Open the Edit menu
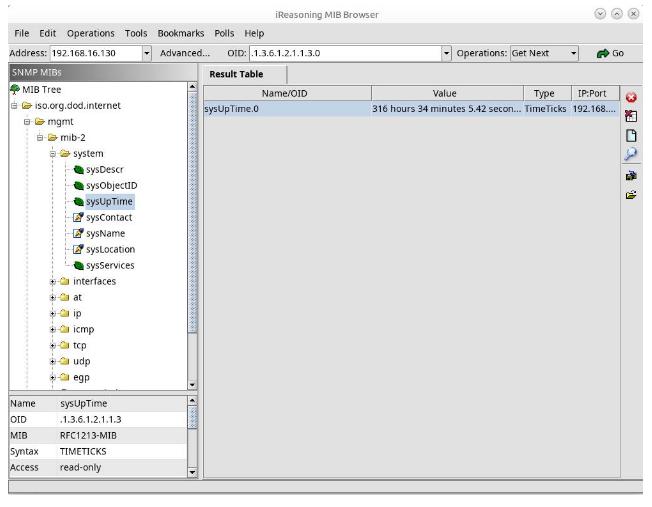 (47, 33)
